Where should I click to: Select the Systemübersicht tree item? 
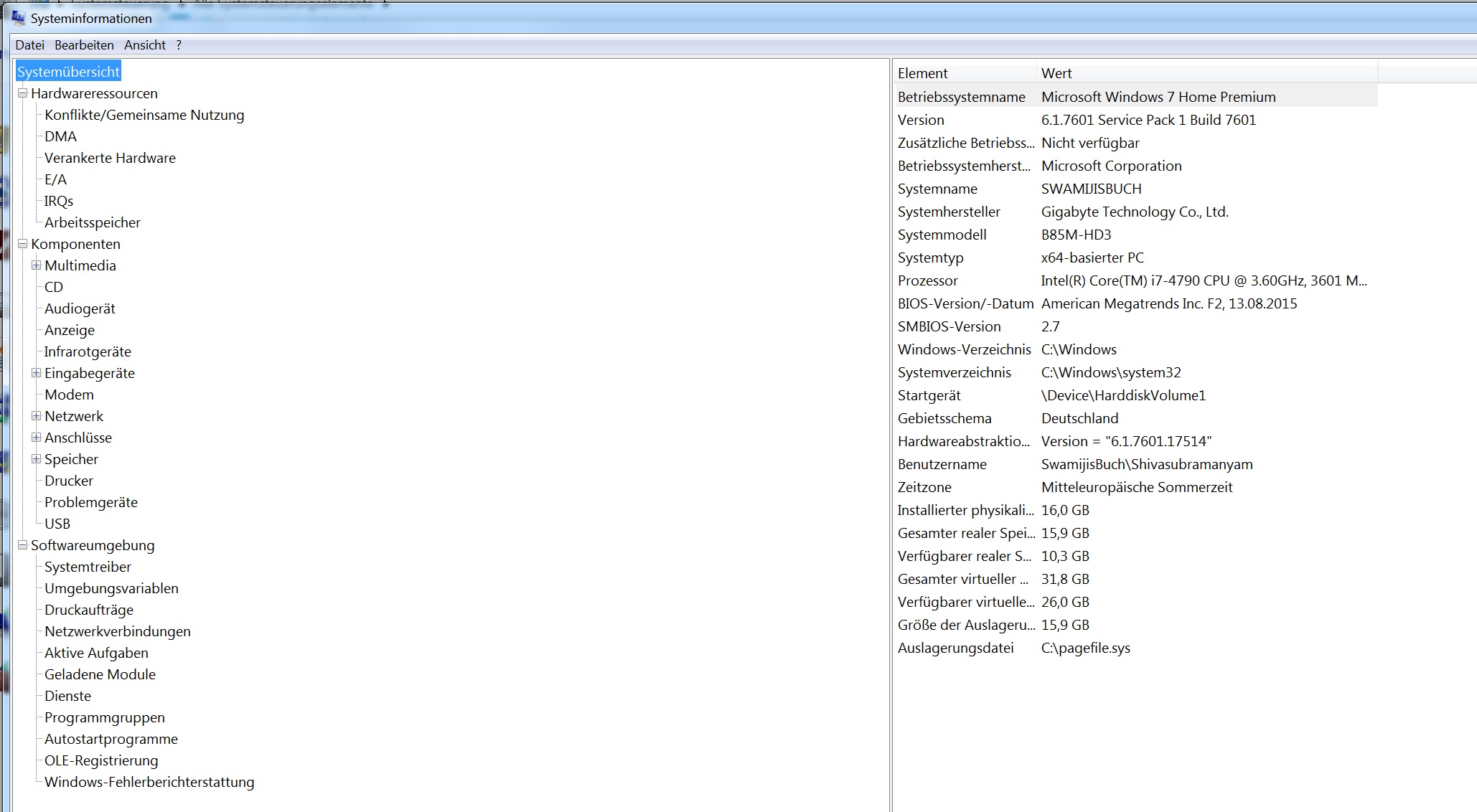click(68, 72)
